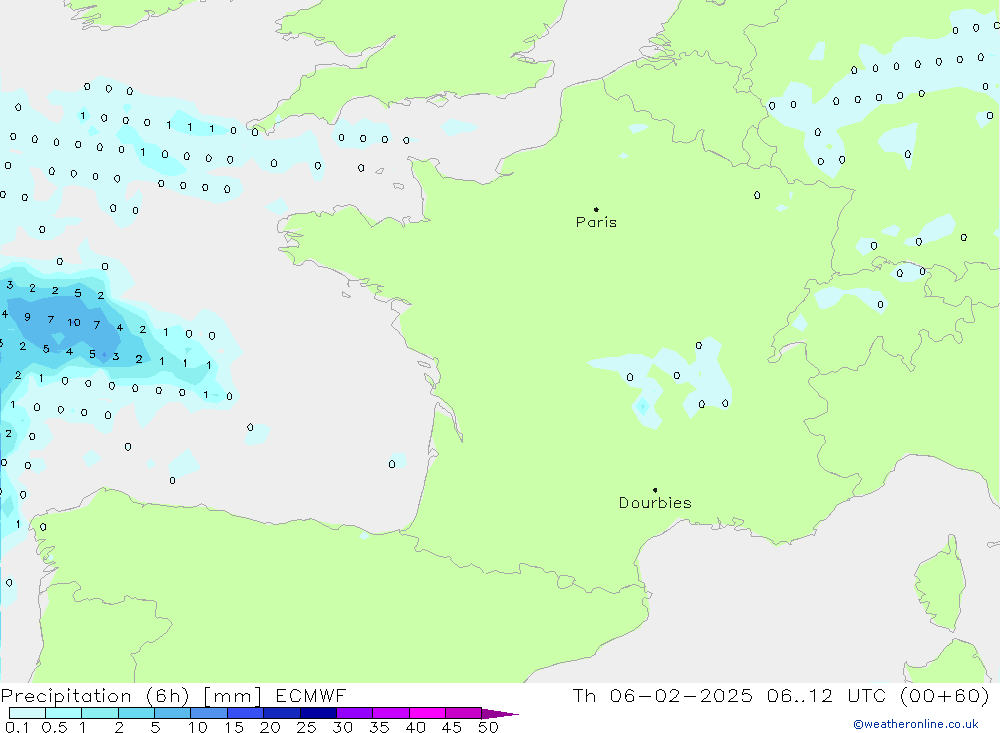Screen dimensions: 1000x733
Task: Click the '06-02-2025' date text
Action: tap(680, 695)
